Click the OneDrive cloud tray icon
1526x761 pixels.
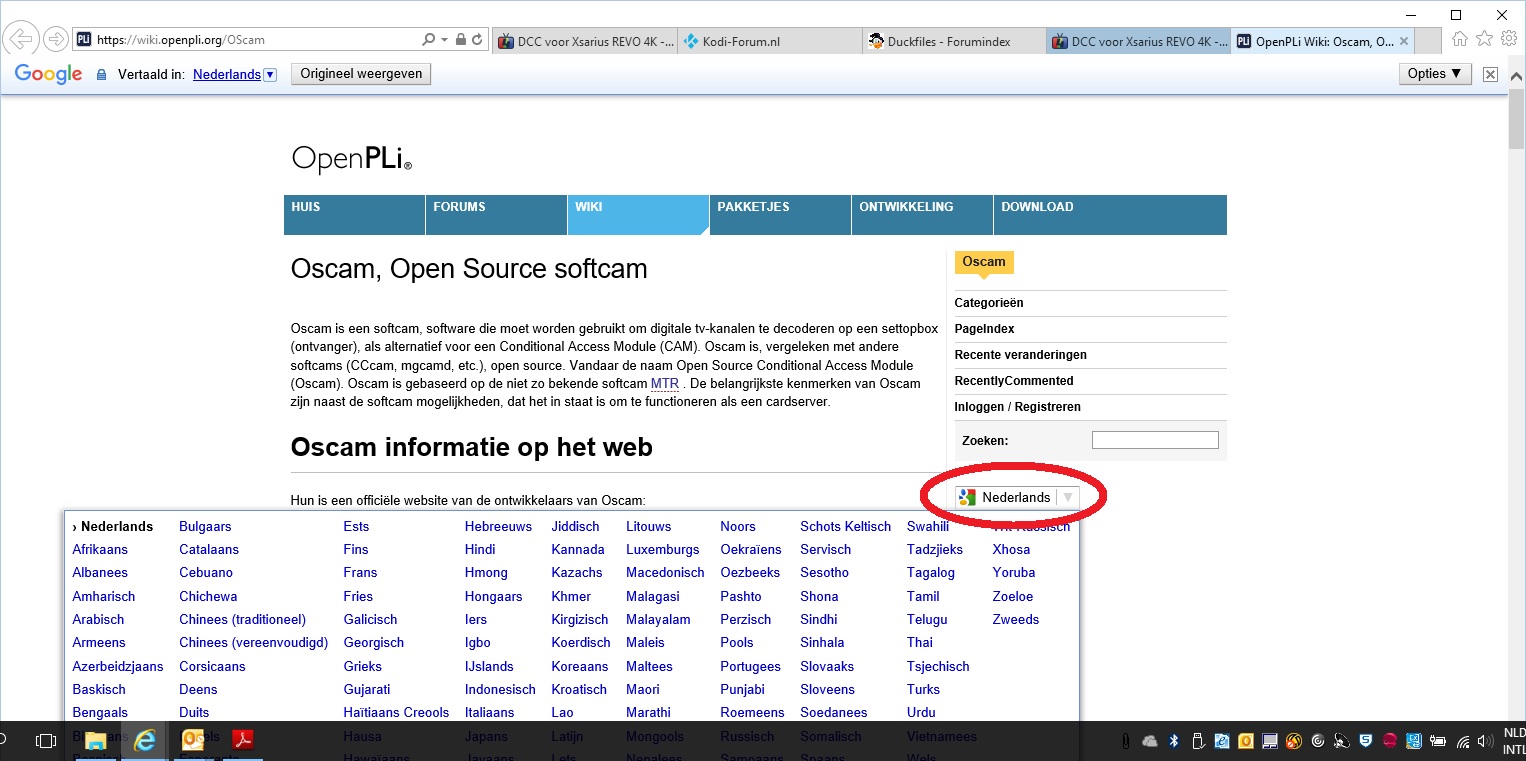pyautogui.click(x=1150, y=741)
